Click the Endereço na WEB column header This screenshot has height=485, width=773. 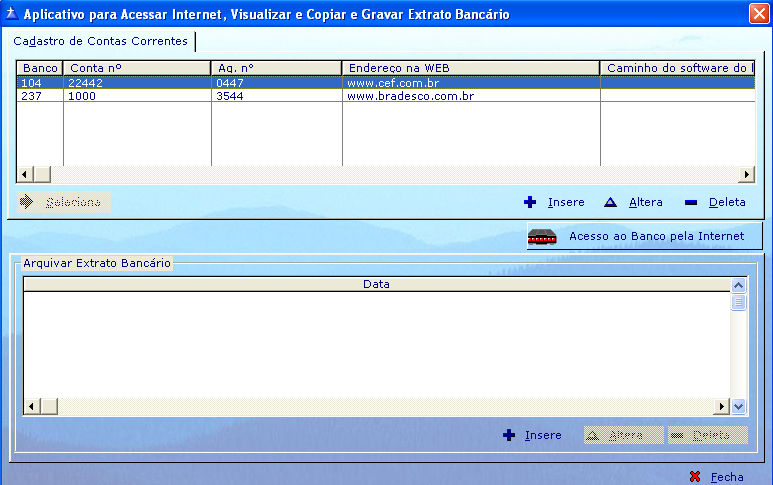tap(471, 68)
